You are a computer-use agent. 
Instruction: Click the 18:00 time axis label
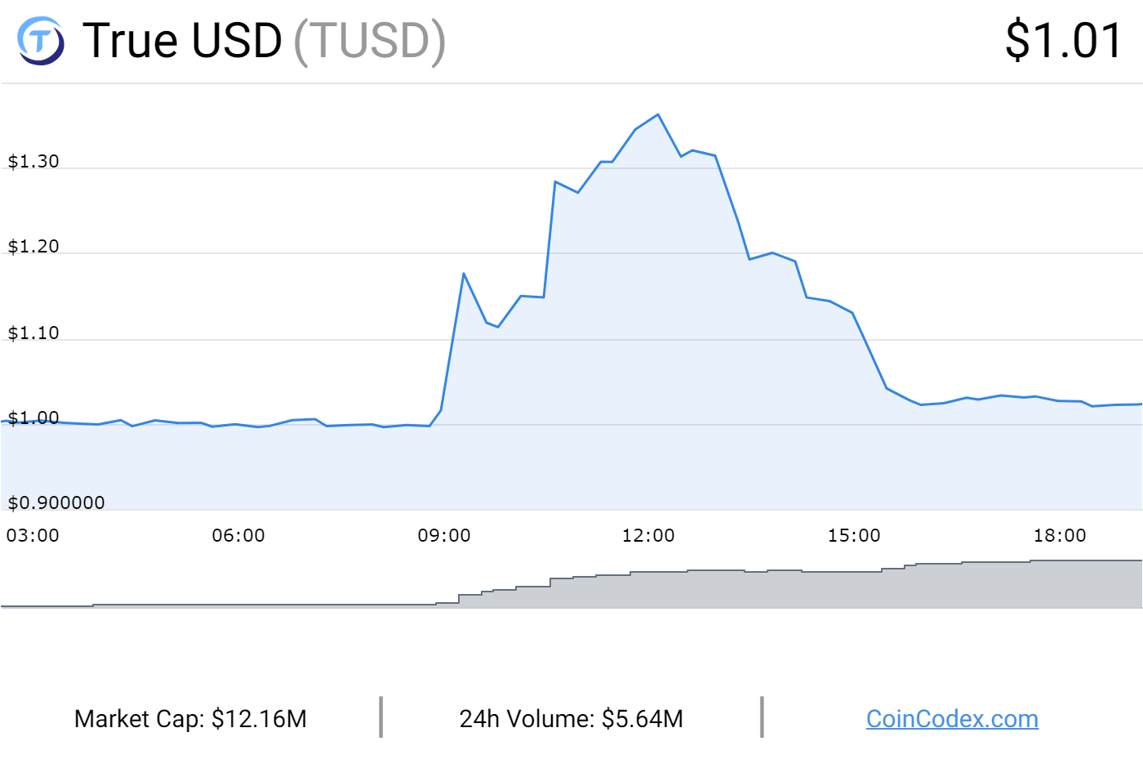[x=1059, y=536]
